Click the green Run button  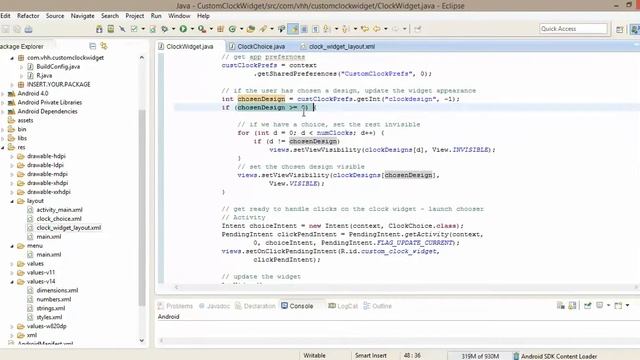[x=183, y=29]
